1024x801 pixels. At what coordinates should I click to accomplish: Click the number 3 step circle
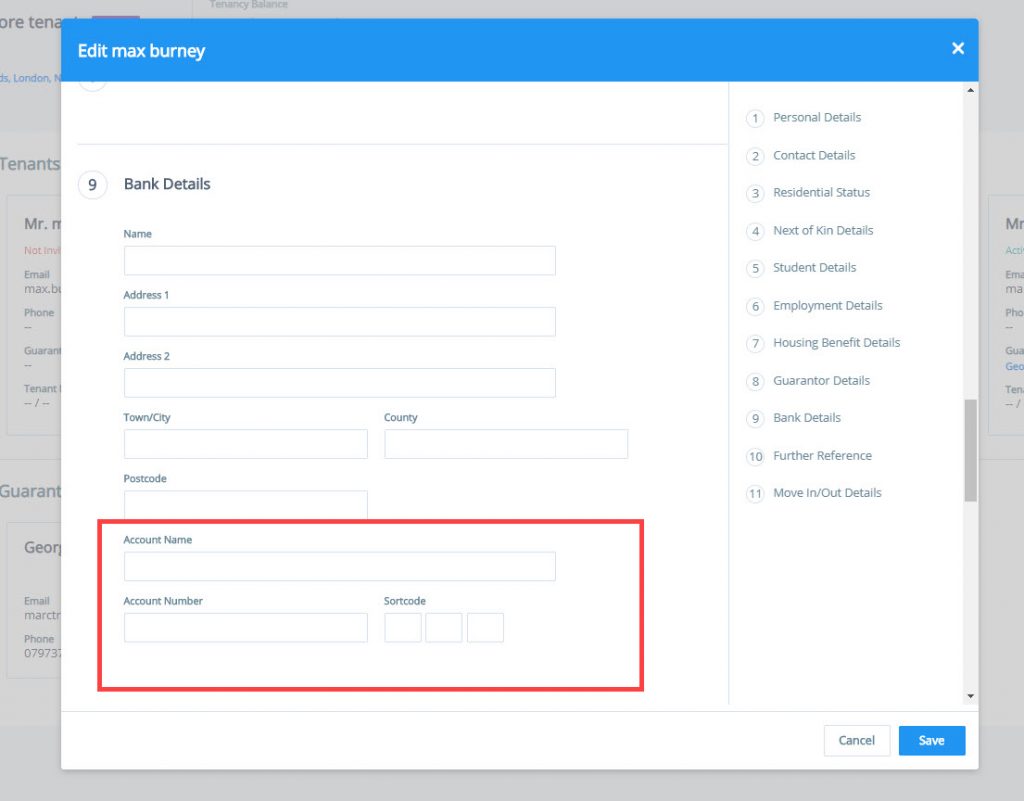click(755, 193)
